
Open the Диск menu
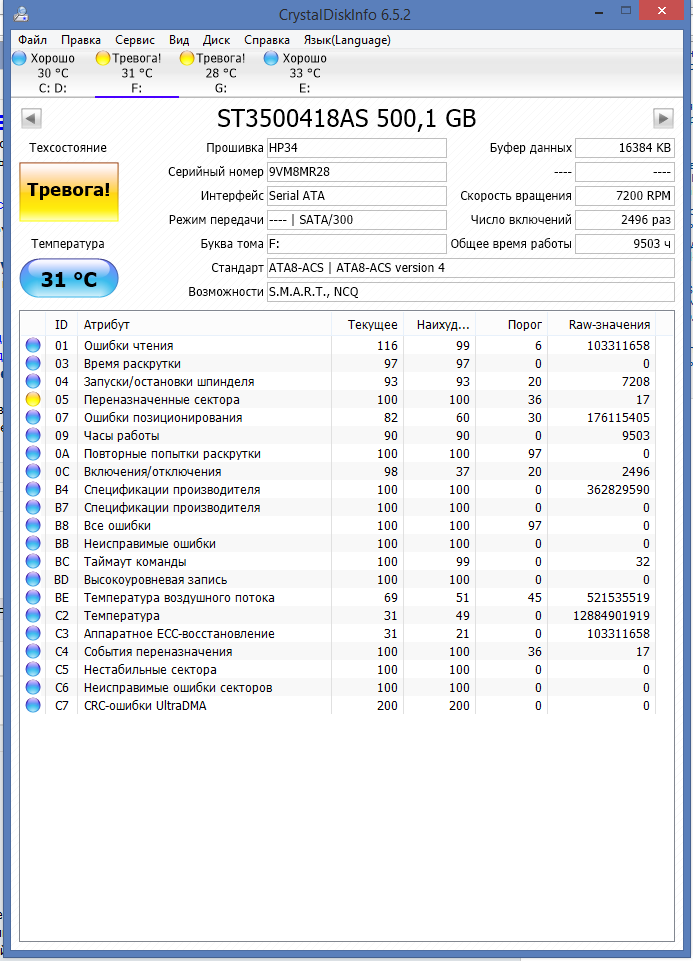click(x=216, y=40)
